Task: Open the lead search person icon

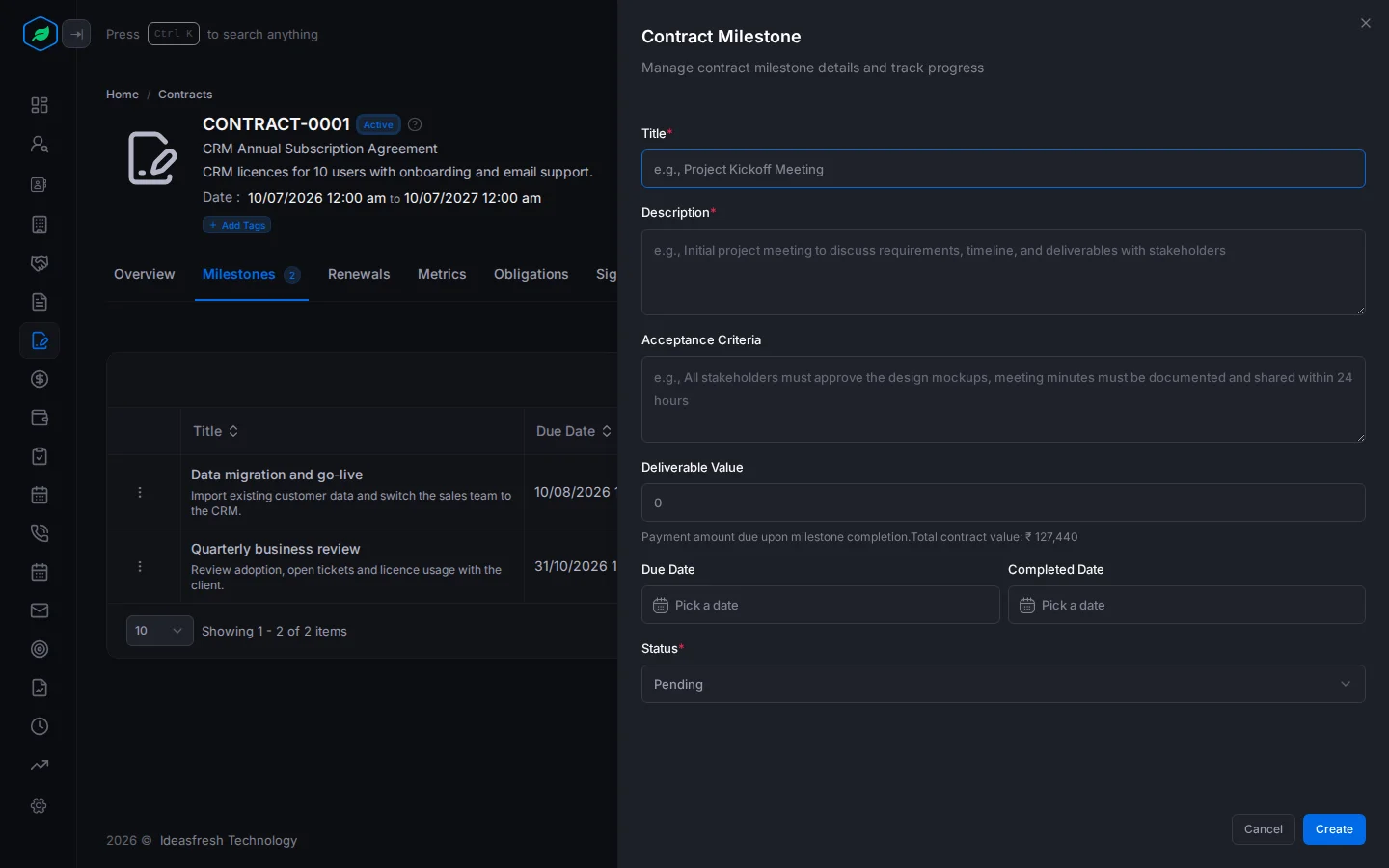Action: pos(40,144)
